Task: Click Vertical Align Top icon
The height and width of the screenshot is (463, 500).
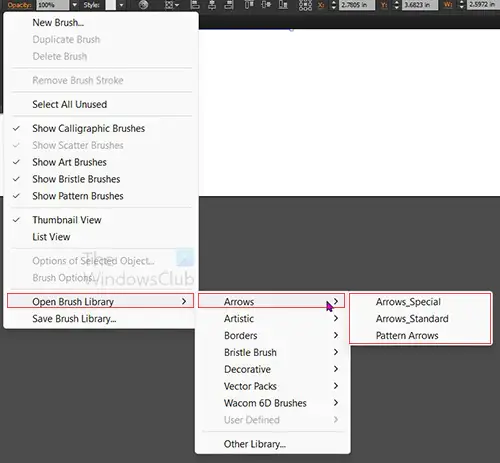Action: point(249,5)
